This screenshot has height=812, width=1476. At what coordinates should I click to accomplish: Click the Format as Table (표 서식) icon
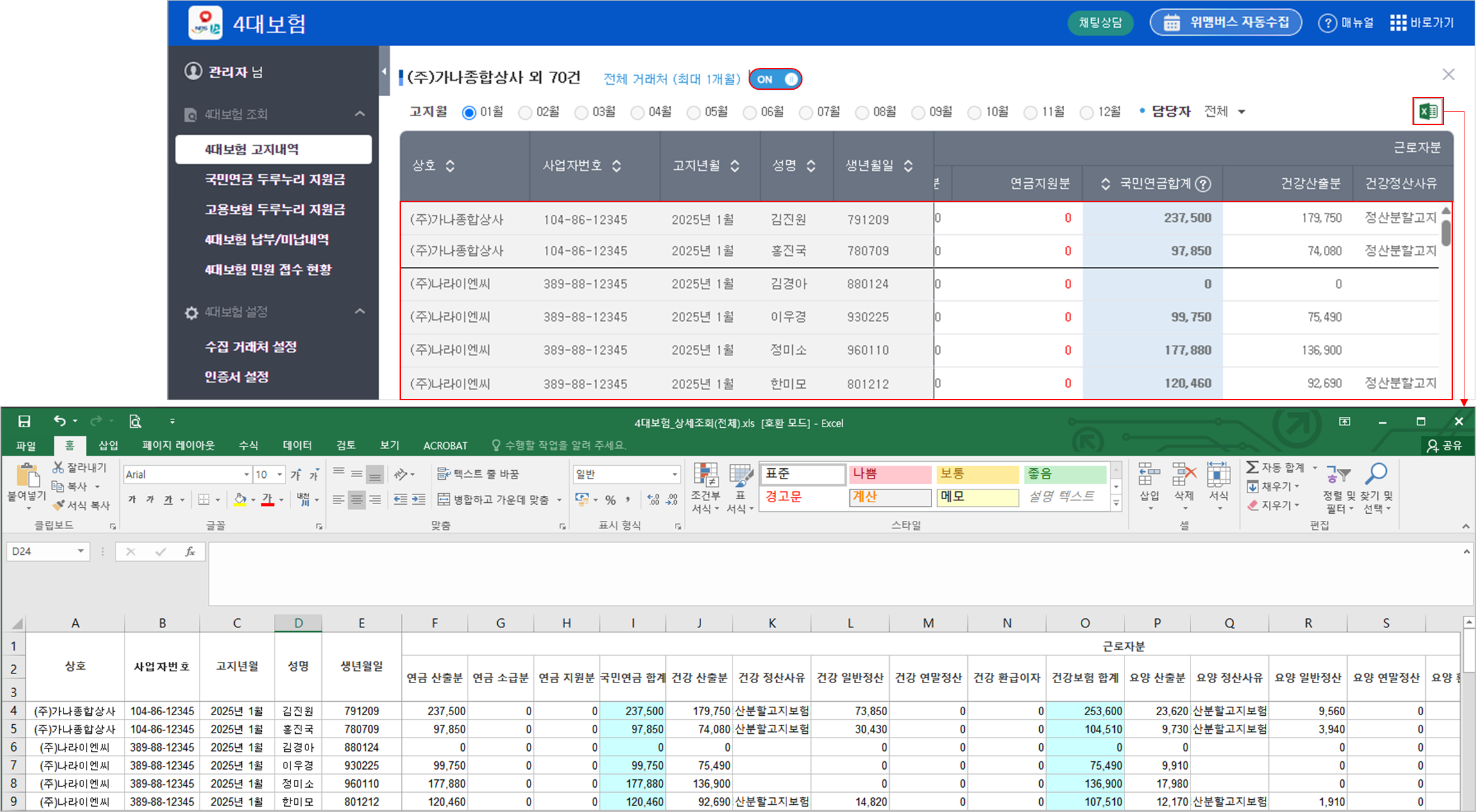(x=740, y=476)
